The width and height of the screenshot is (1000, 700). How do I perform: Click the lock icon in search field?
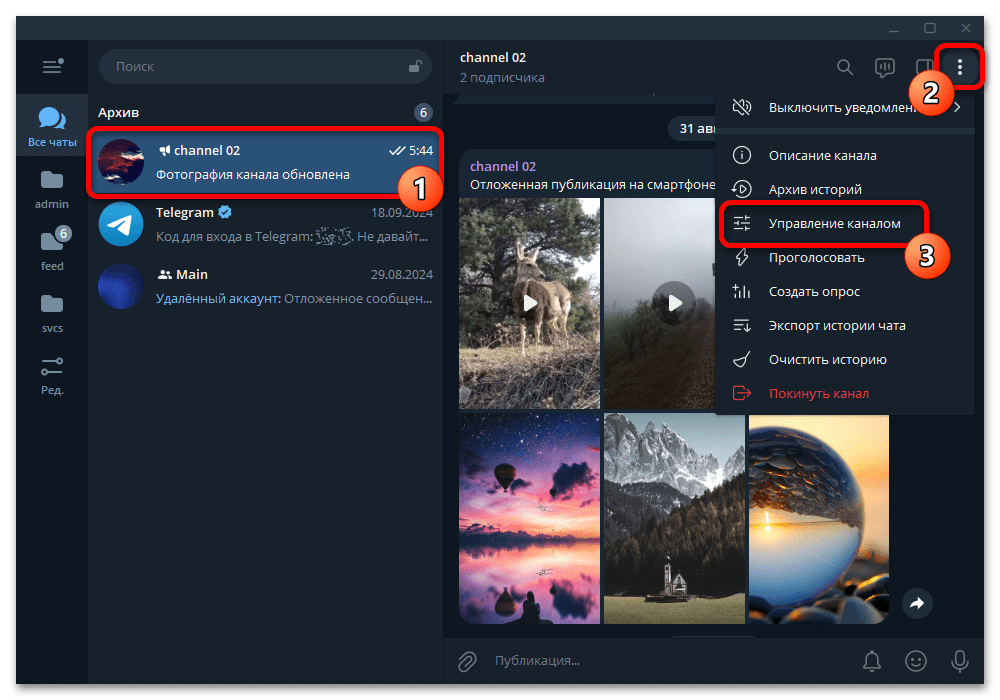coord(415,66)
